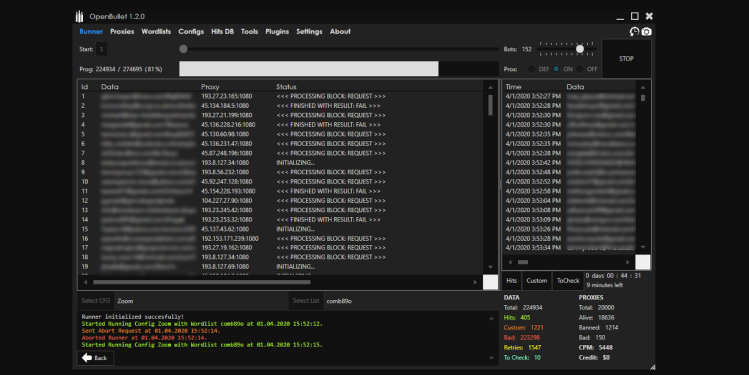The width and height of the screenshot is (749, 375).
Task: Click the Custom: 1221 statistic
Action: (524, 327)
